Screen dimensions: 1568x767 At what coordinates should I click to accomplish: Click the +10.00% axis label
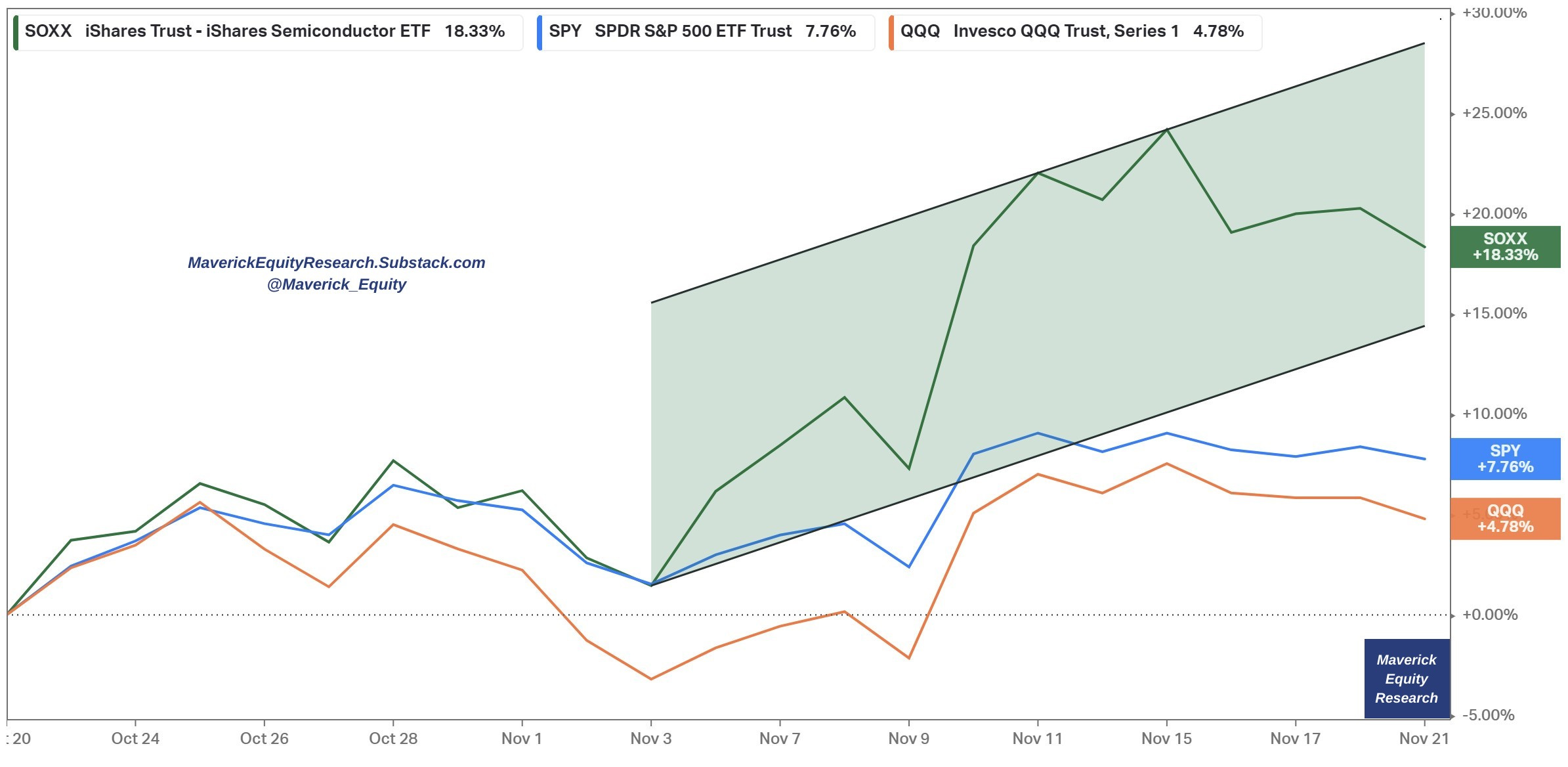(1494, 414)
